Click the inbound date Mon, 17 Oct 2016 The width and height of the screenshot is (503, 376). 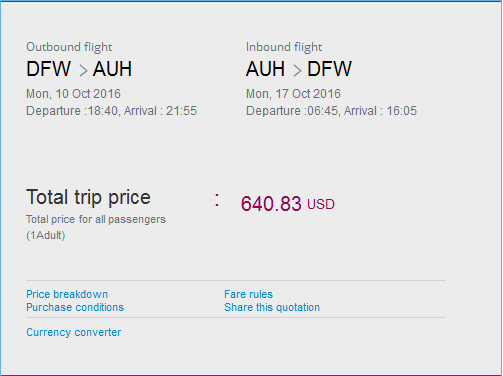(293, 94)
